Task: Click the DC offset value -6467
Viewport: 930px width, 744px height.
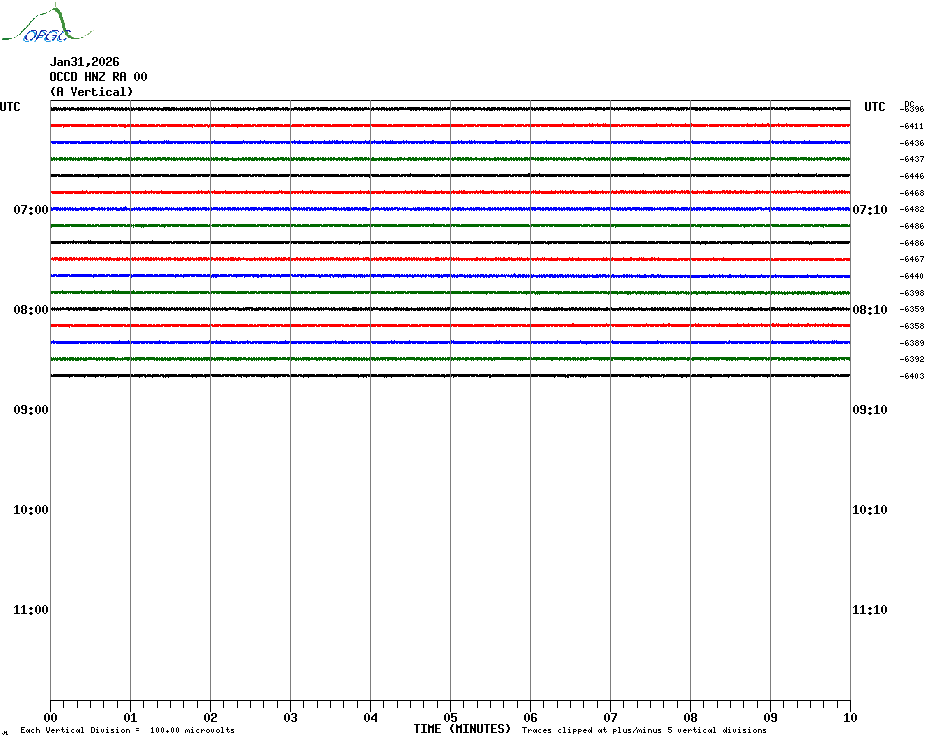Action: [912, 259]
